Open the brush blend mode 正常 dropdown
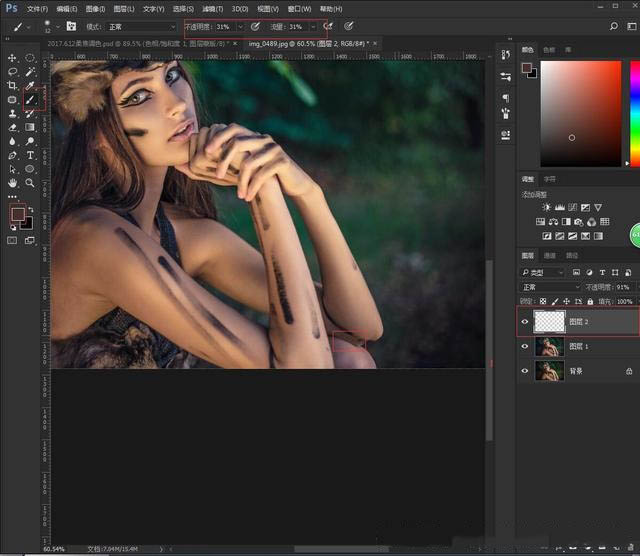The image size is (640, 556). coord(140,27)
